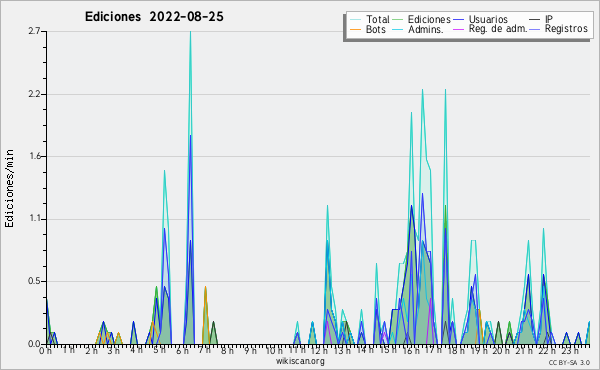The width and height of the screenshot is (600, 370).
Task: Click the 9 h x-axis label
Action: click(x=250, y=351)
